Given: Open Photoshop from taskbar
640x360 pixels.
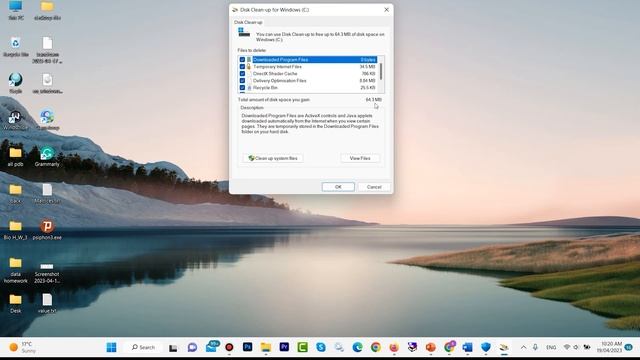Looking at the screenshot, I should point(247,347).
